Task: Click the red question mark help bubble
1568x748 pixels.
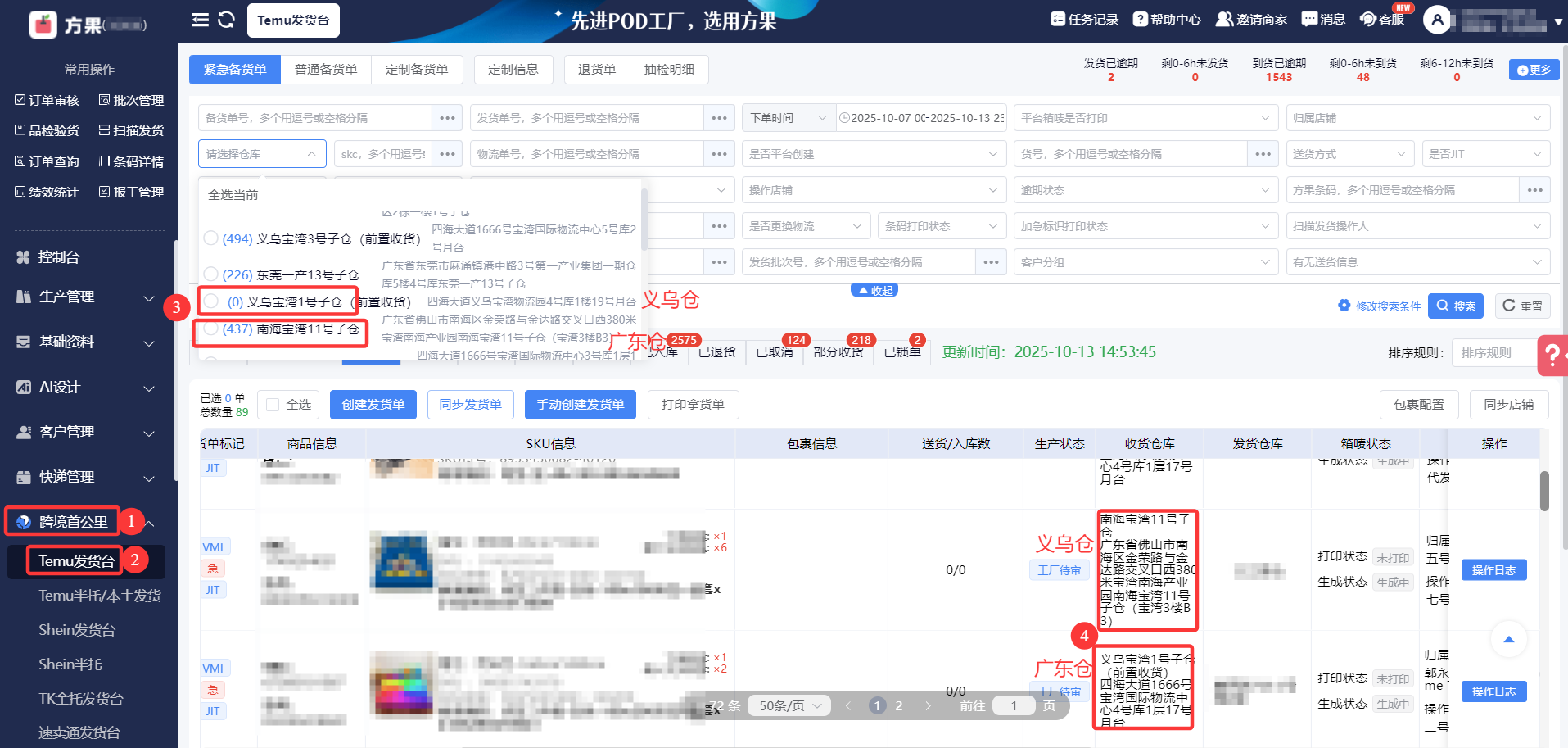Action: coord(1552,356)
